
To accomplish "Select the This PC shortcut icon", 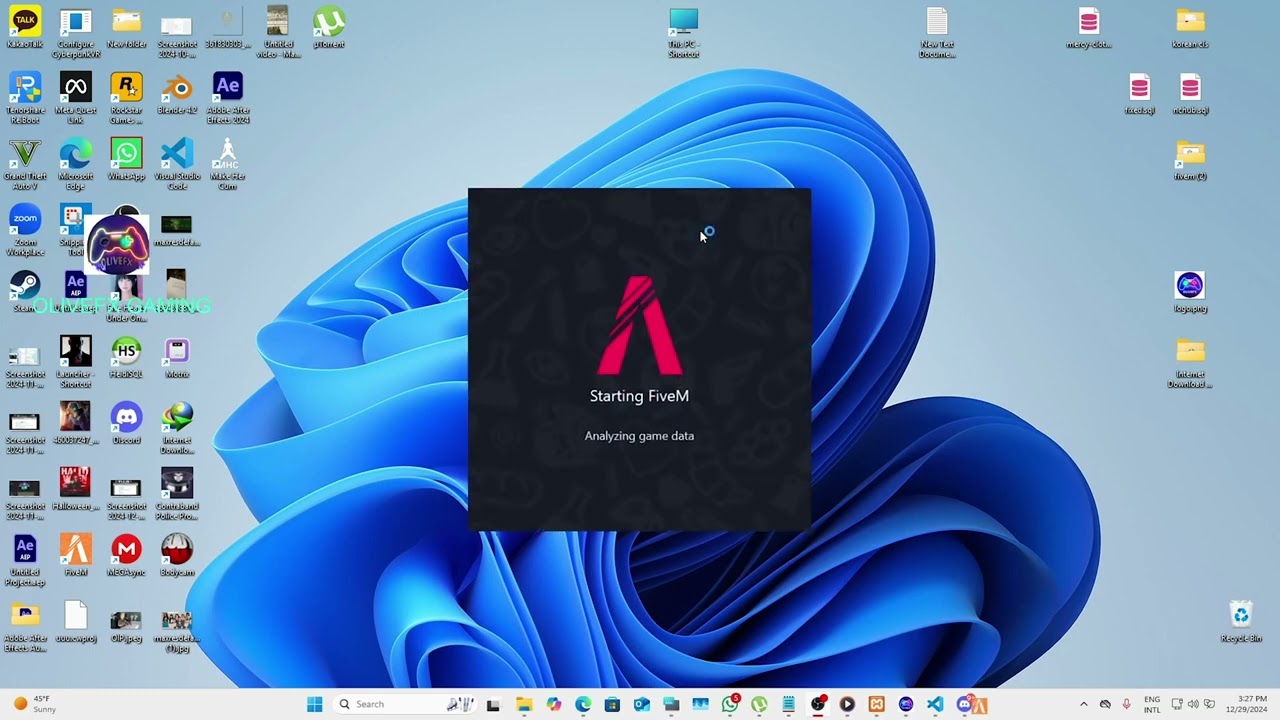I will [x=684, y=32].
